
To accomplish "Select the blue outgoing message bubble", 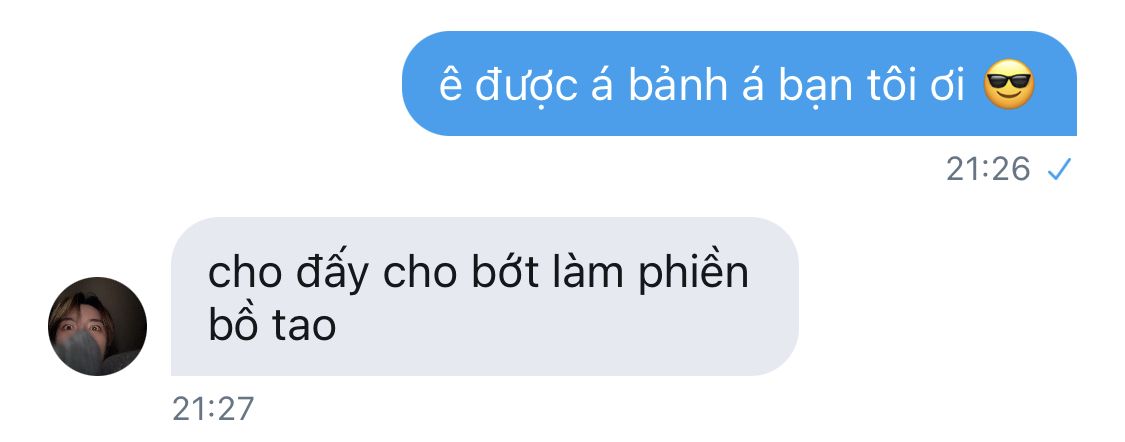I will coord(739,83).
